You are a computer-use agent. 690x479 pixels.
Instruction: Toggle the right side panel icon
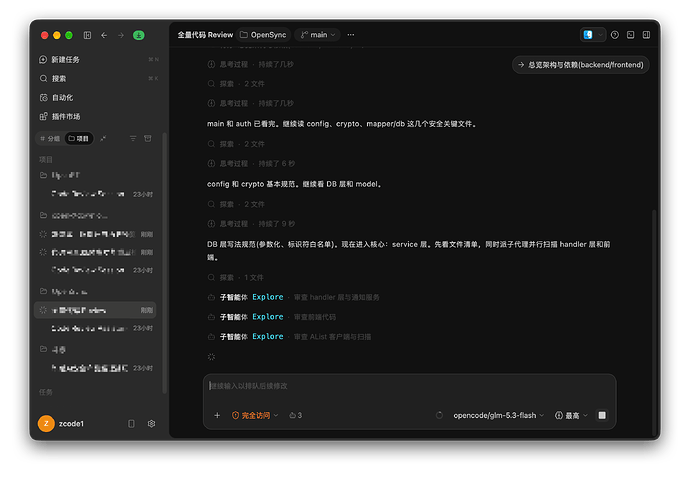pyautogui.click(x=646, y=35)
